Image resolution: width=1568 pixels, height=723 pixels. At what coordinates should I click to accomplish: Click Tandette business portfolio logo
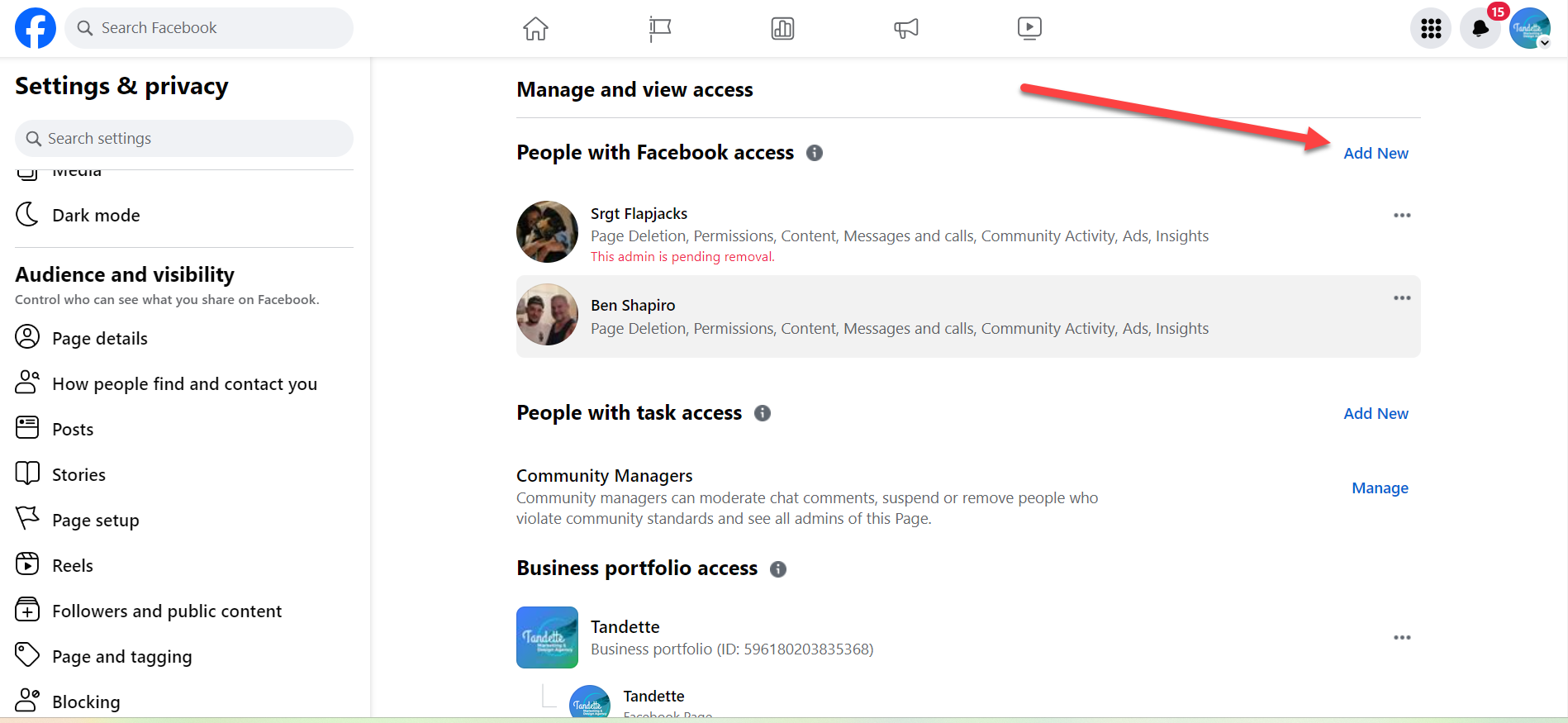pos(547,637)
